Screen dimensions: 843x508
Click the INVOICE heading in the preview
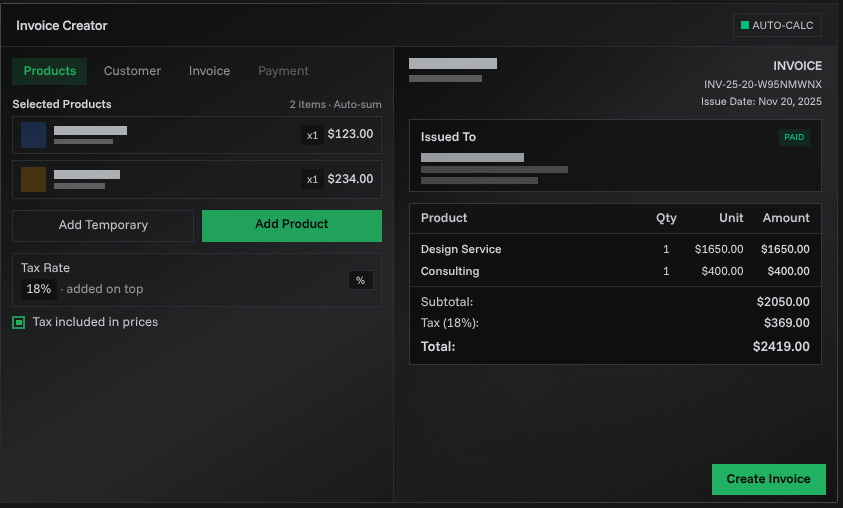click(x=797, y=66)
